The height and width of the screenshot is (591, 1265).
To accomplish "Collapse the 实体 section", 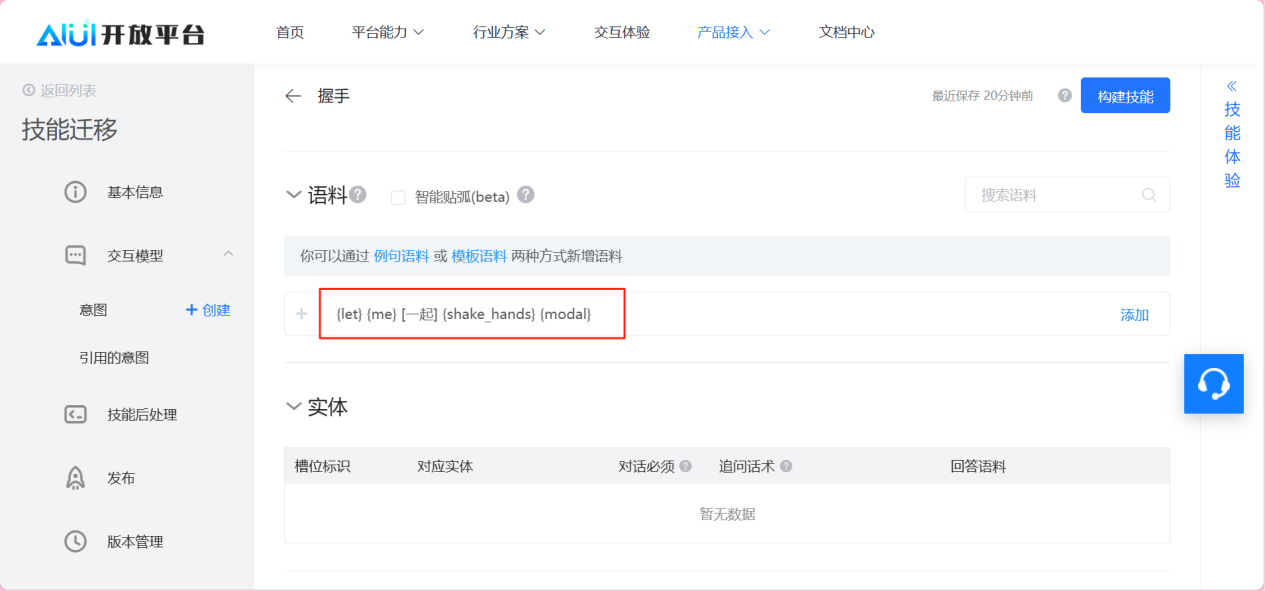I will (294, 406).
